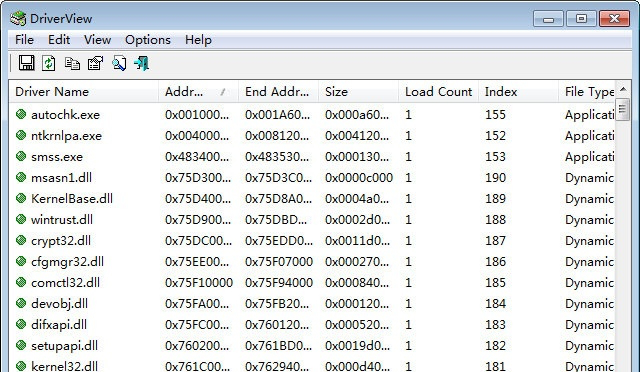Sort by the Driver Name column header
Viewport: 640px width, 386px height.
tap(84, 91)
